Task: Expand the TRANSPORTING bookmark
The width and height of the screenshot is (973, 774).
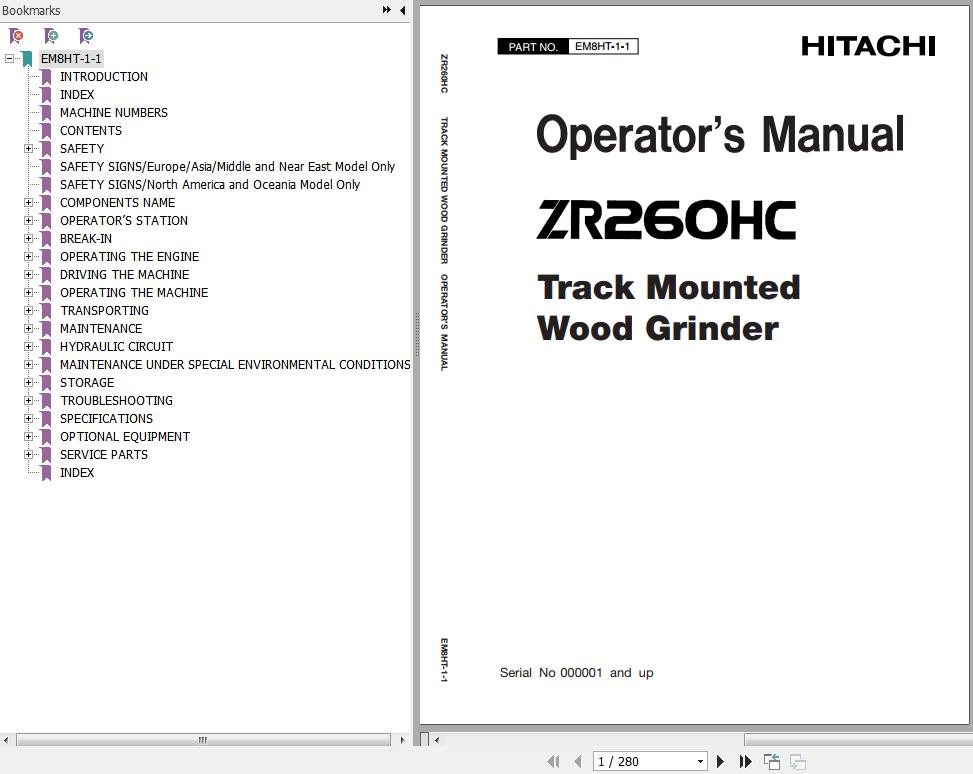Action: (28, 310)
